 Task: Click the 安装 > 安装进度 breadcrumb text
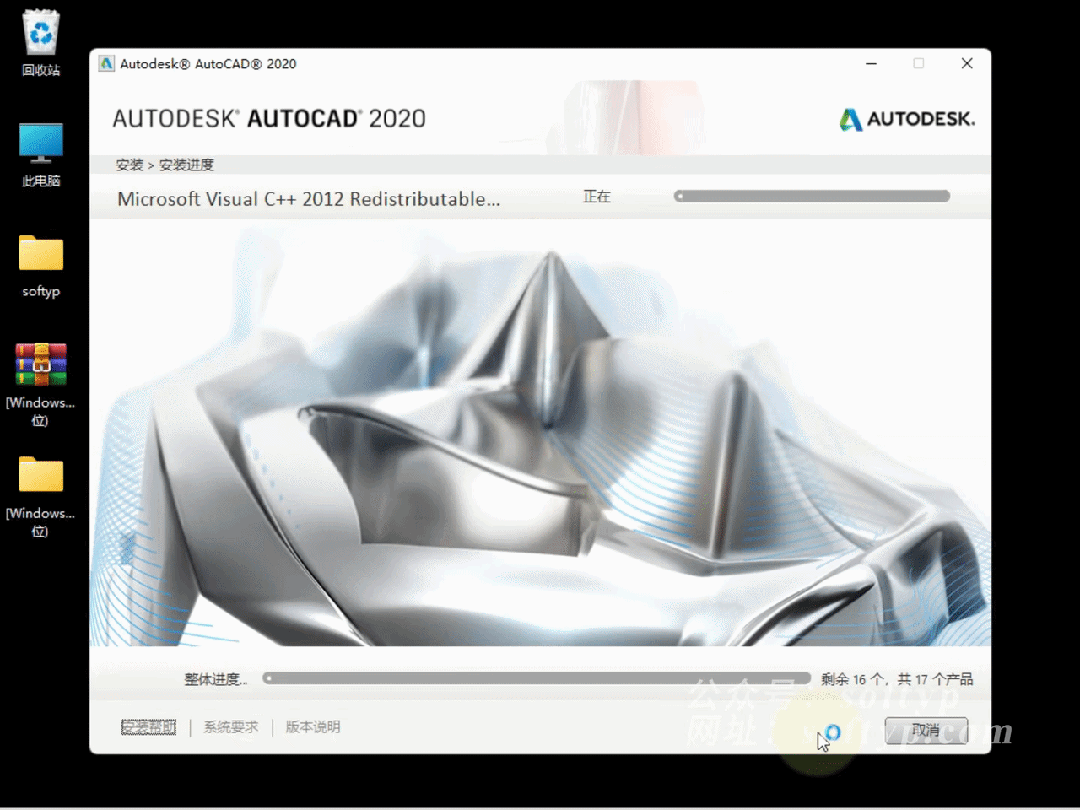(x=165, y=165)
